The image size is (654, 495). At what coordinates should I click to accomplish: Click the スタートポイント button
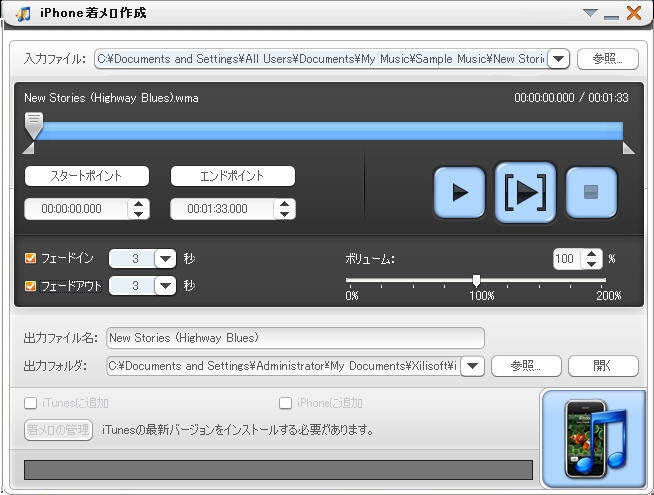coord(87,176)
